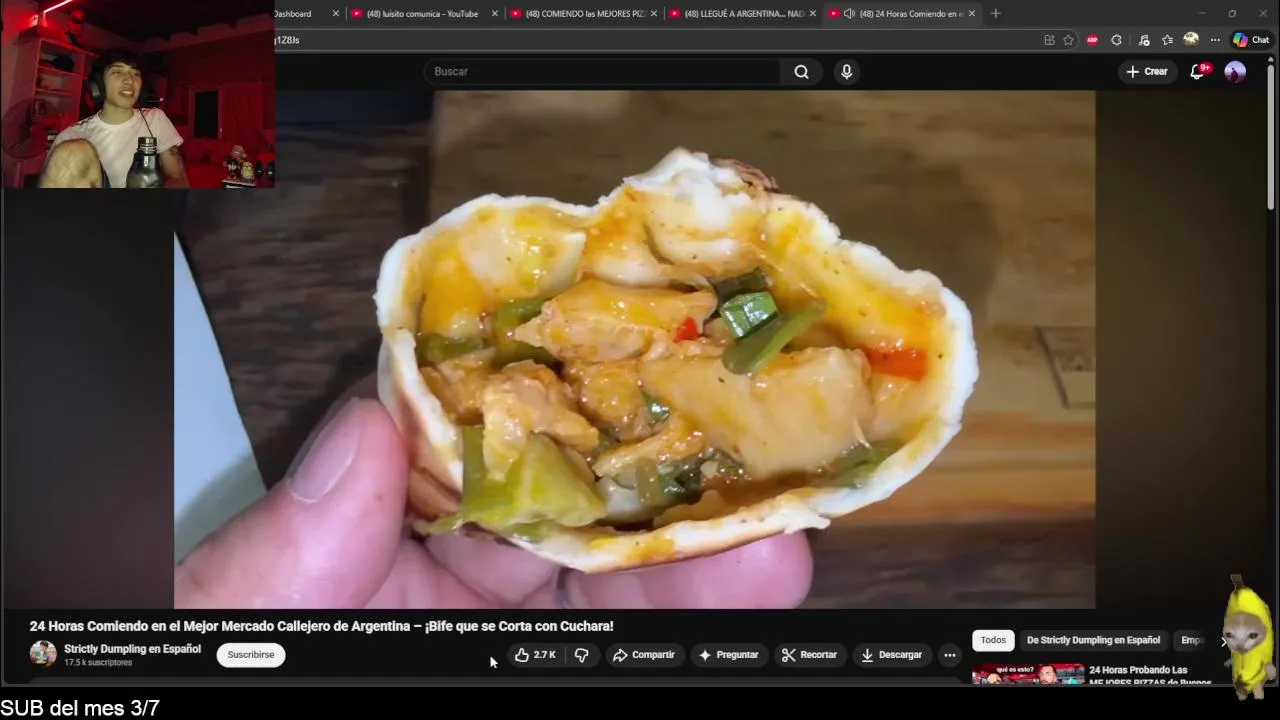The image size is (1280, 720).
Task: Select the 24 Horas Comiendo tab
Action: 905,14
